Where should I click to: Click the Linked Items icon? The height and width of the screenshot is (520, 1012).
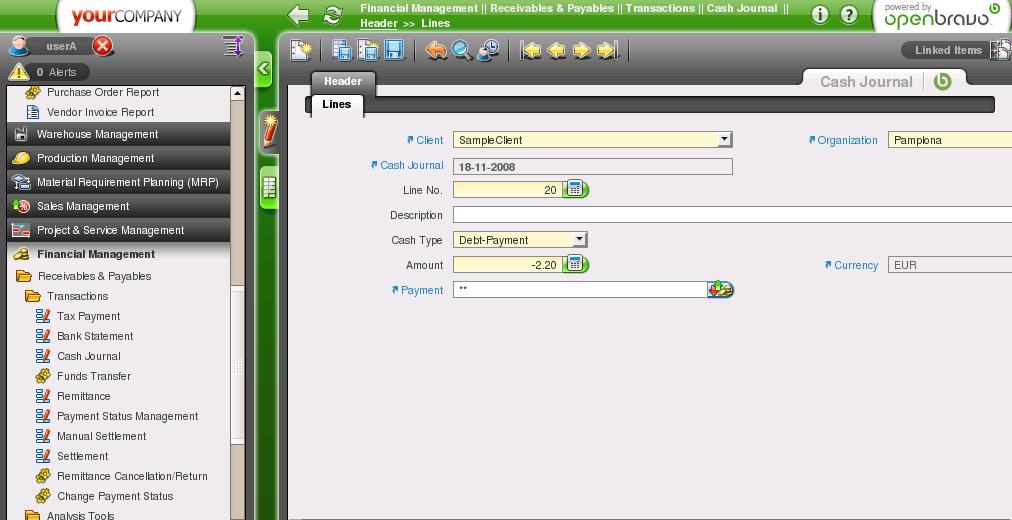[1000, 50]
